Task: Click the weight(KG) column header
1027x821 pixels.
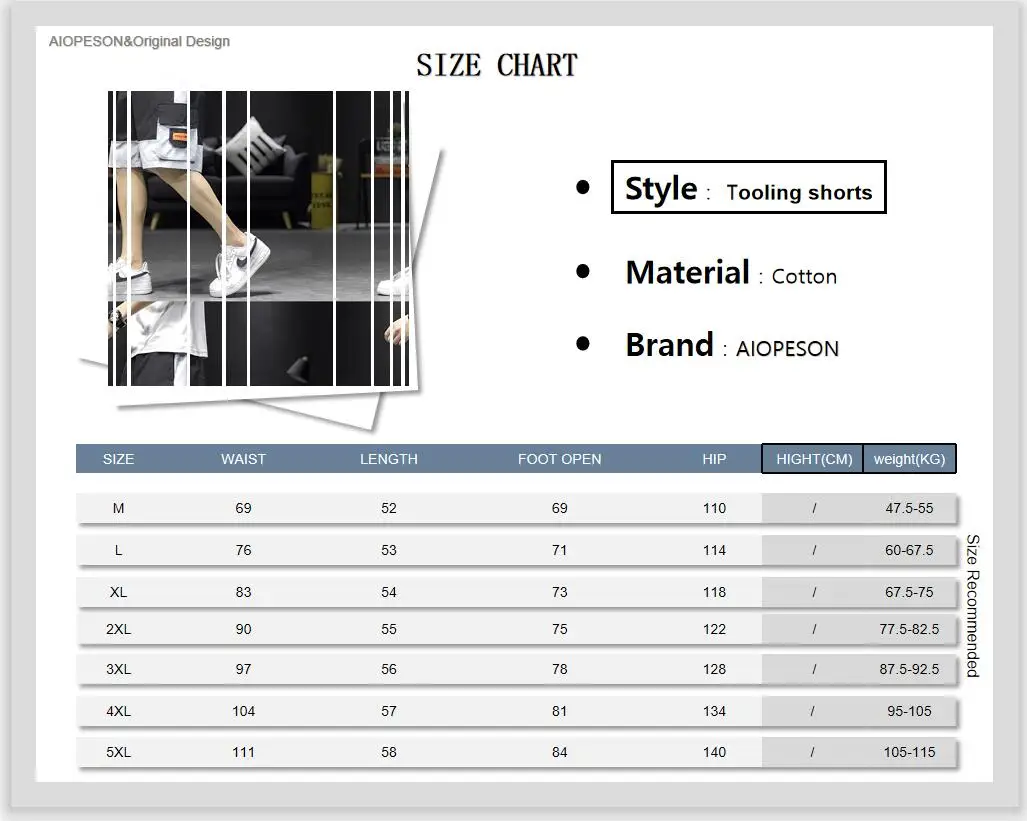Action: click(910, 459)
